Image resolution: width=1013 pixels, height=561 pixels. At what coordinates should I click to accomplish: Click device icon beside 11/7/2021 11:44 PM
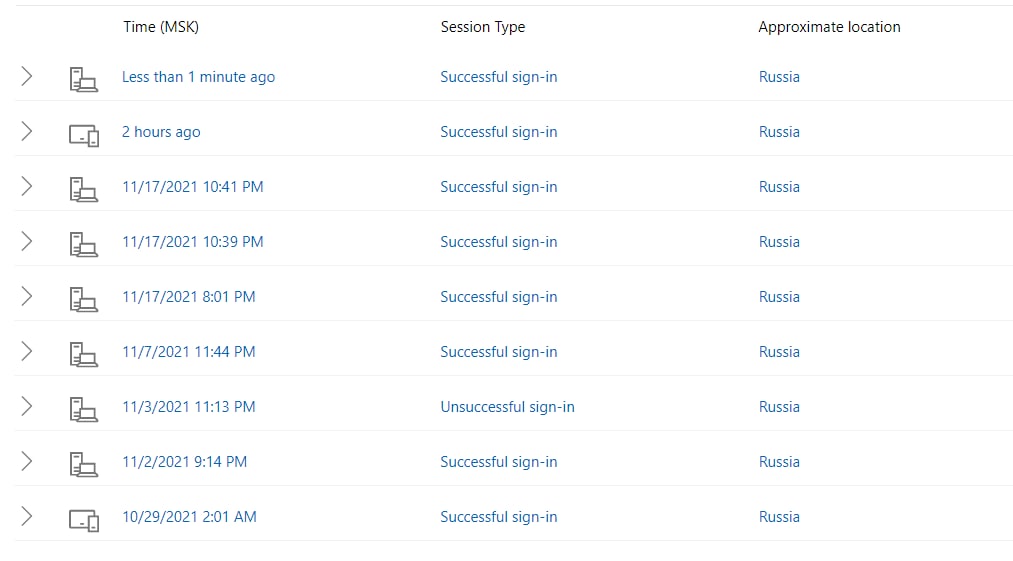84,355
